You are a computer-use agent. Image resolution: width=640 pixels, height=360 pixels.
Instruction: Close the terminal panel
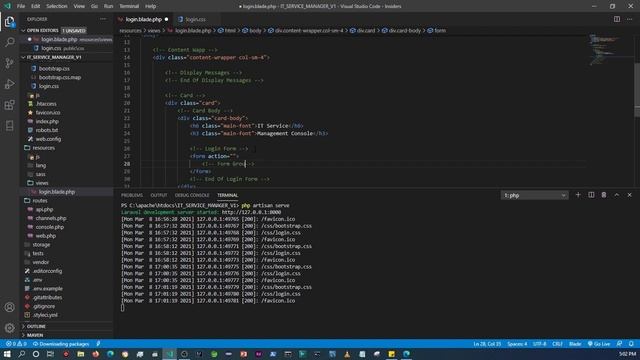(629, 195)
